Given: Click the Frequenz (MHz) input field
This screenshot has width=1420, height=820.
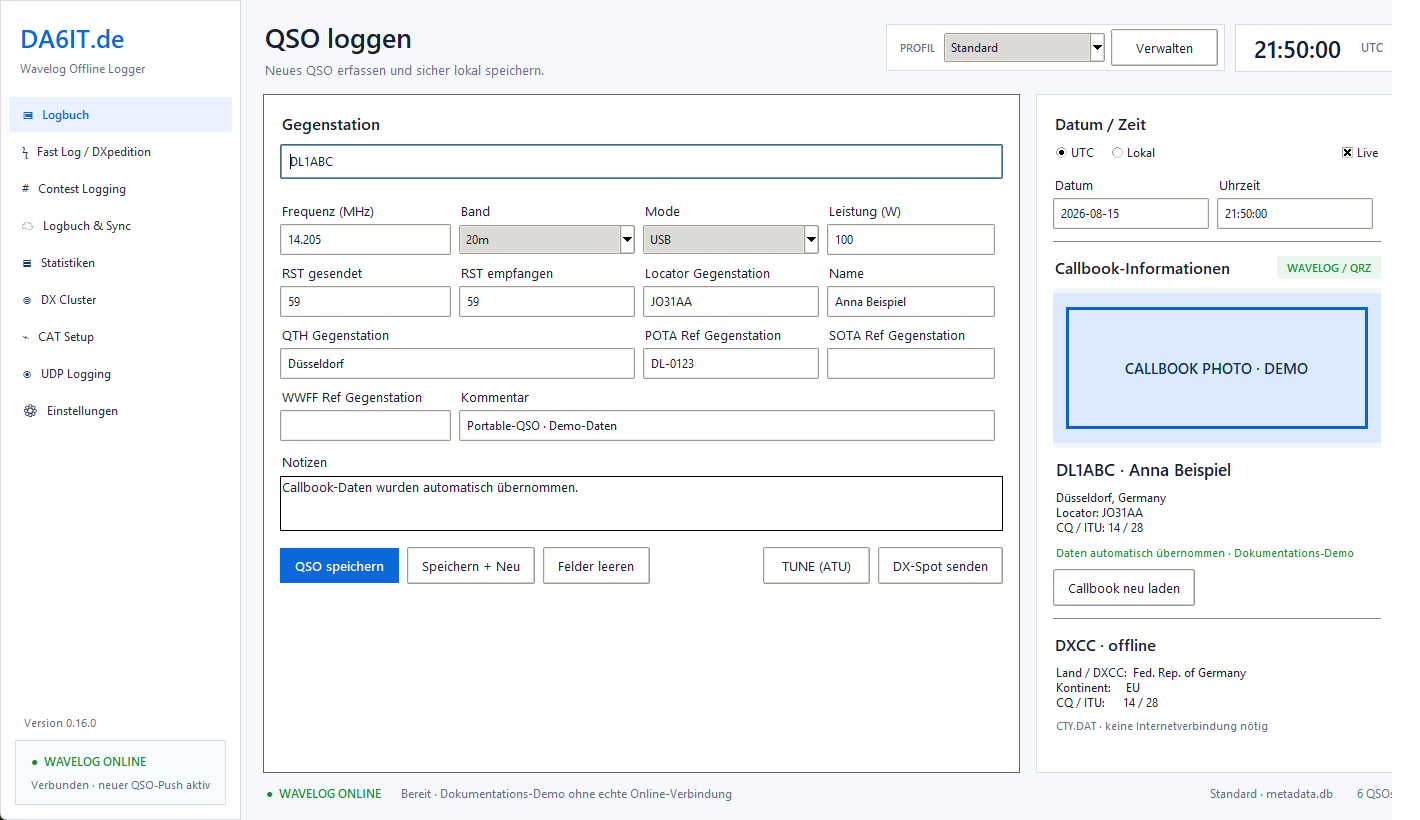Looking at the screenshot, I should 365,240.
